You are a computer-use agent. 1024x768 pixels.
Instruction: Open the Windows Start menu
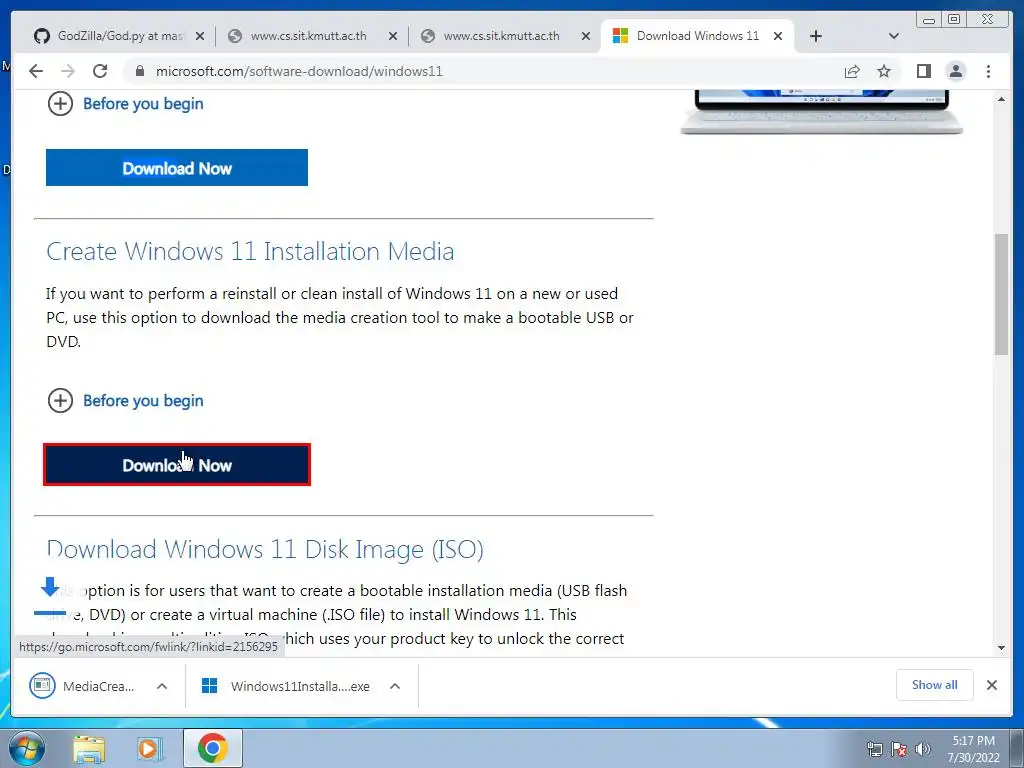tap(25, 748)
